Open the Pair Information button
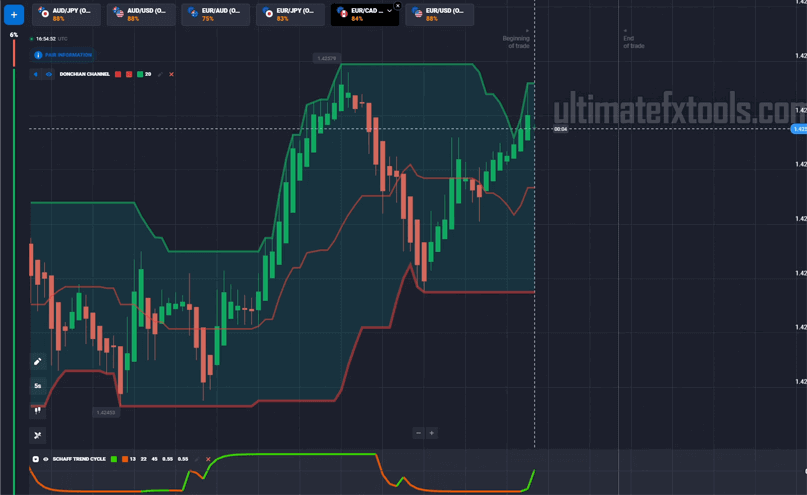The height and width of the screenshot is (495, 807). pyautogui.click(x=63, y=55)
